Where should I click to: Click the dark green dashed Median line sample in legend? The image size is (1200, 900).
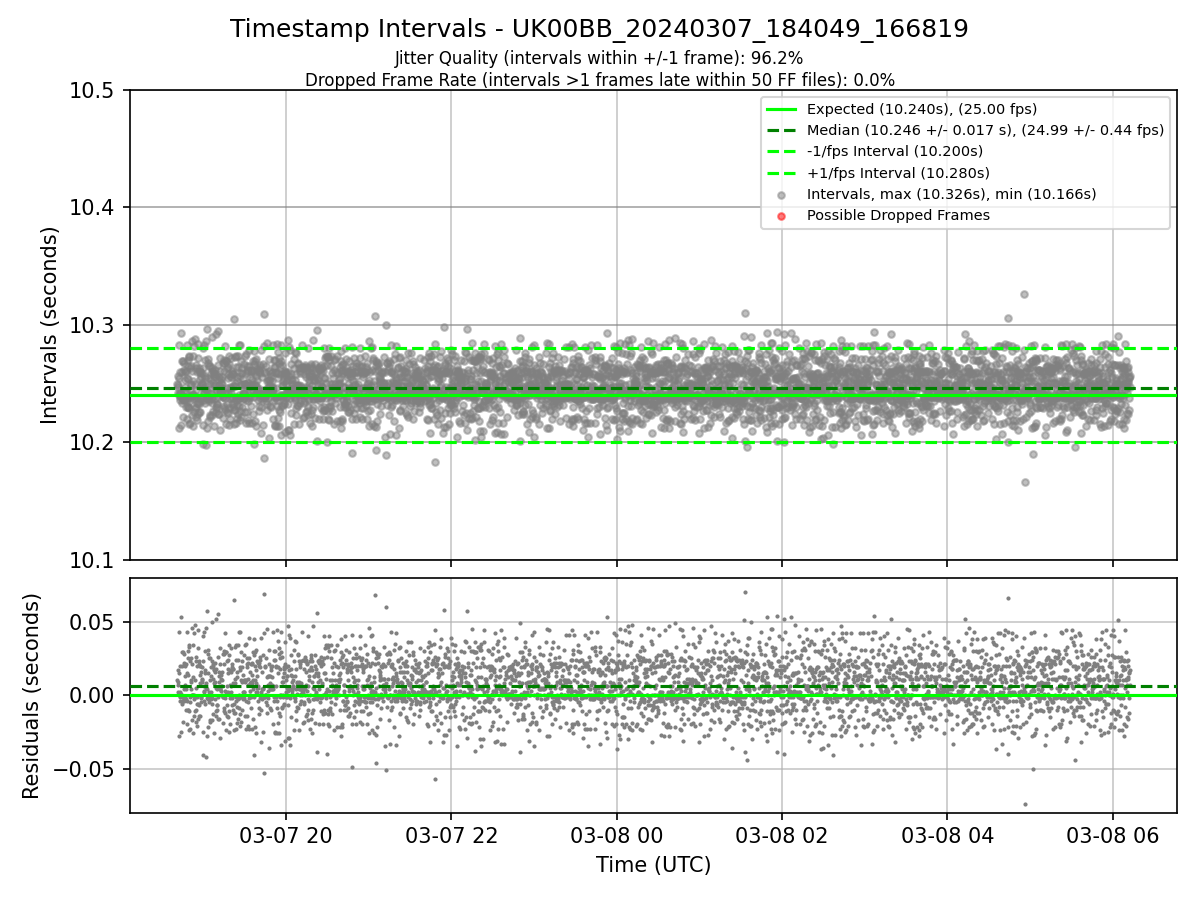click(x=782, y=130)
